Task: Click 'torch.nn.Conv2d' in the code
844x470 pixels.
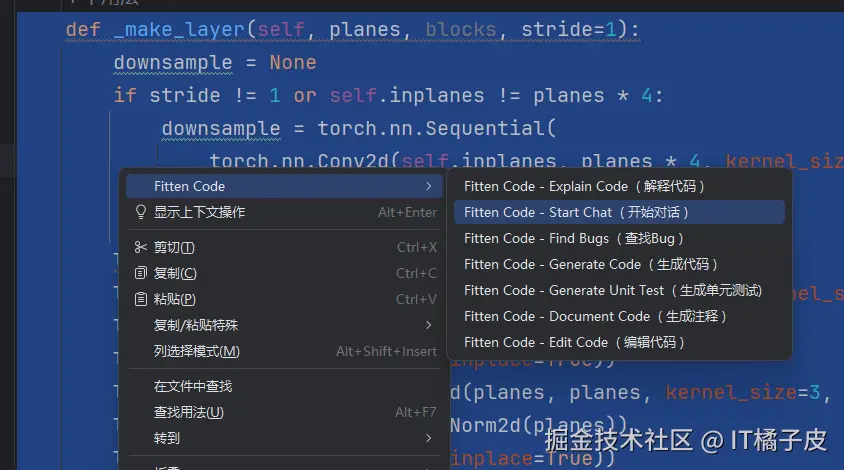Action: pos(300,161)
